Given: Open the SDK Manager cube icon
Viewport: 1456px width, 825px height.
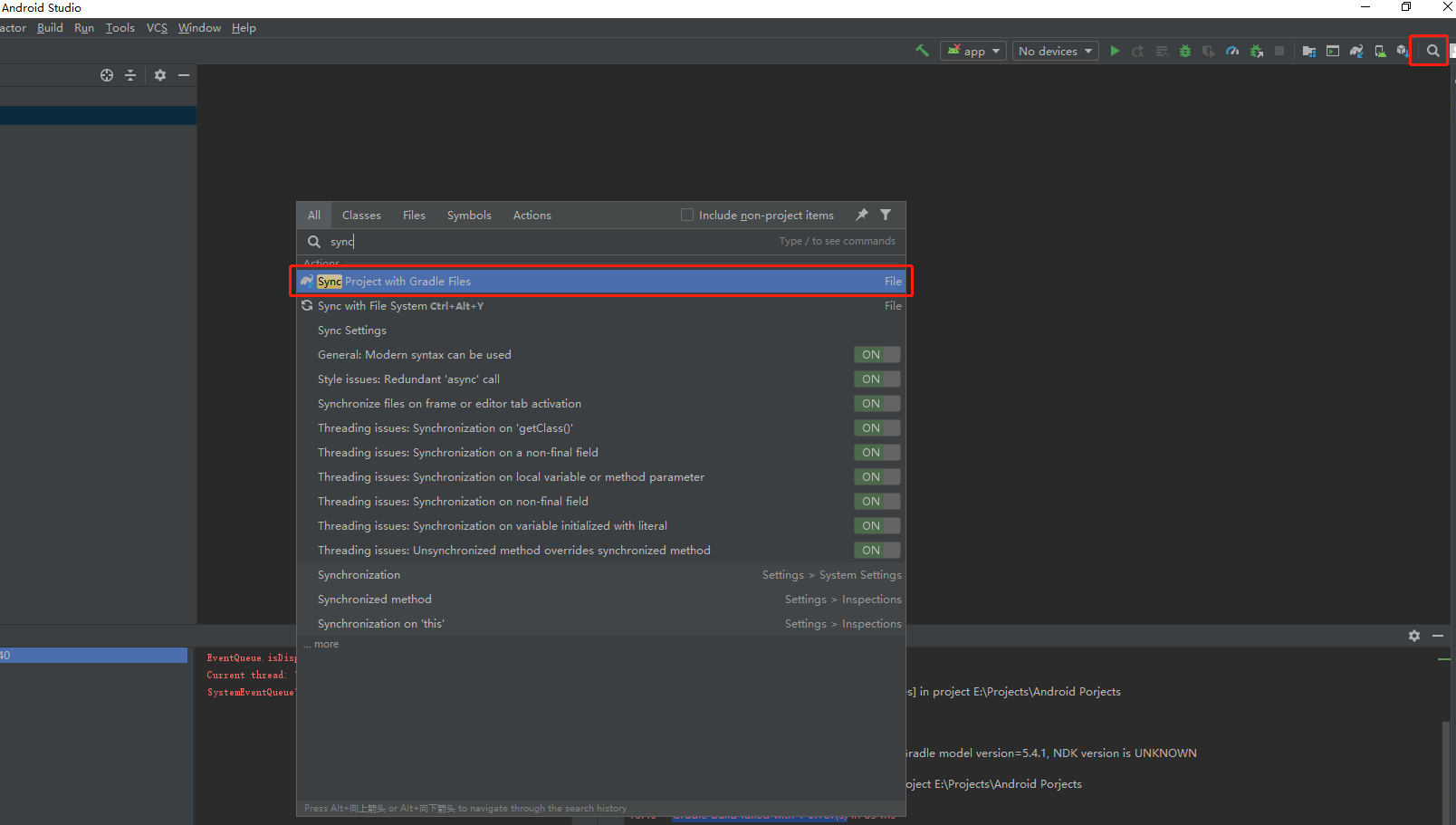Looking at the screenshot, I should coord(1403,51).
